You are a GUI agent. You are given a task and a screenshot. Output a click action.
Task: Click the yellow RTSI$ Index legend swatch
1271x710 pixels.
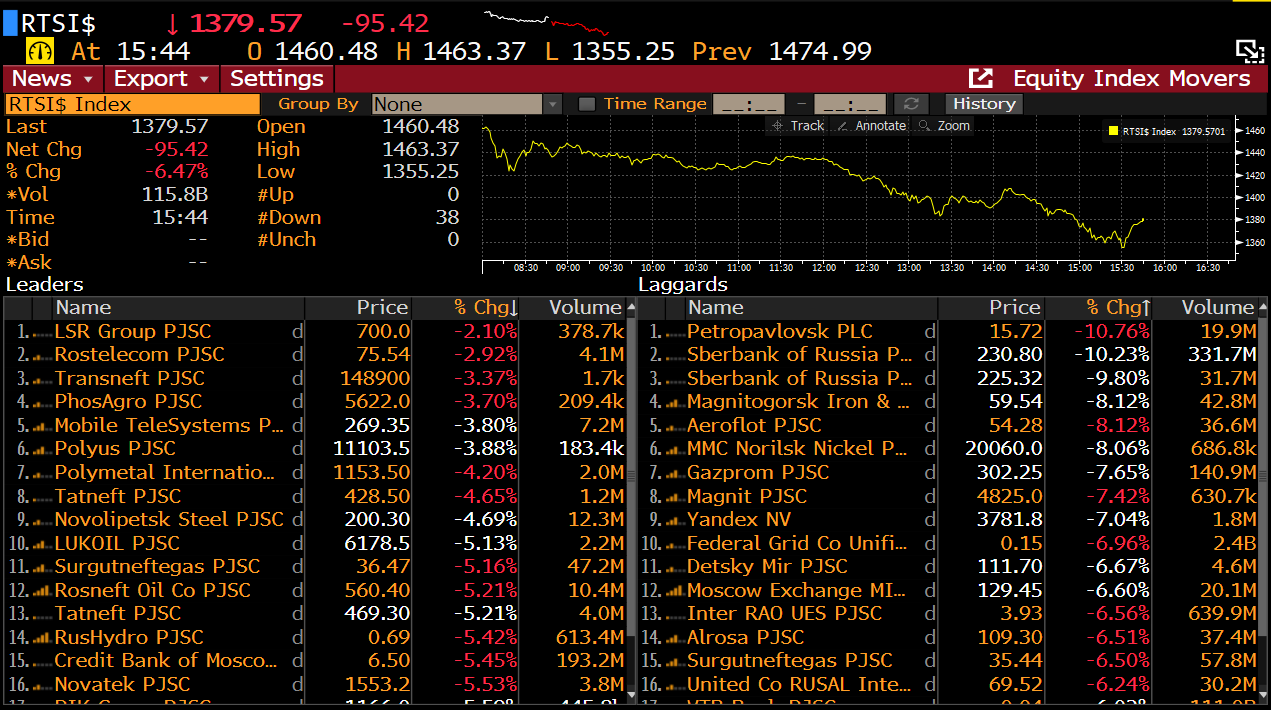point(1112,131)
